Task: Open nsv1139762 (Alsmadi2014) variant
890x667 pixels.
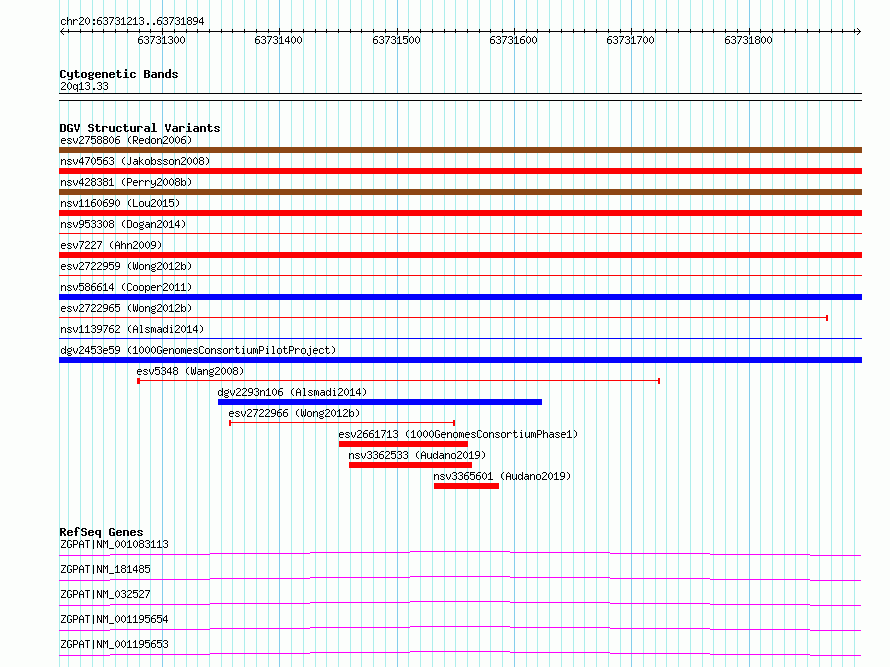Action: point(132,329)
